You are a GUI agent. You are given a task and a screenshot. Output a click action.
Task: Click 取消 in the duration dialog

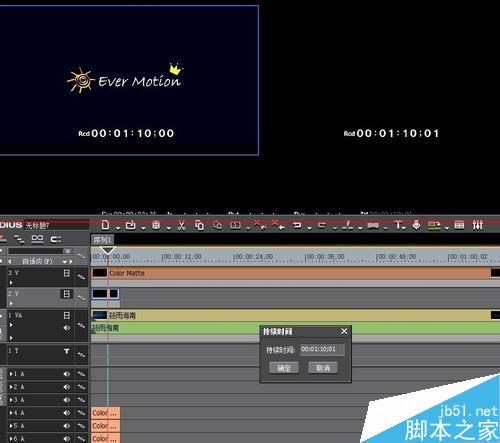pos(323,368)
